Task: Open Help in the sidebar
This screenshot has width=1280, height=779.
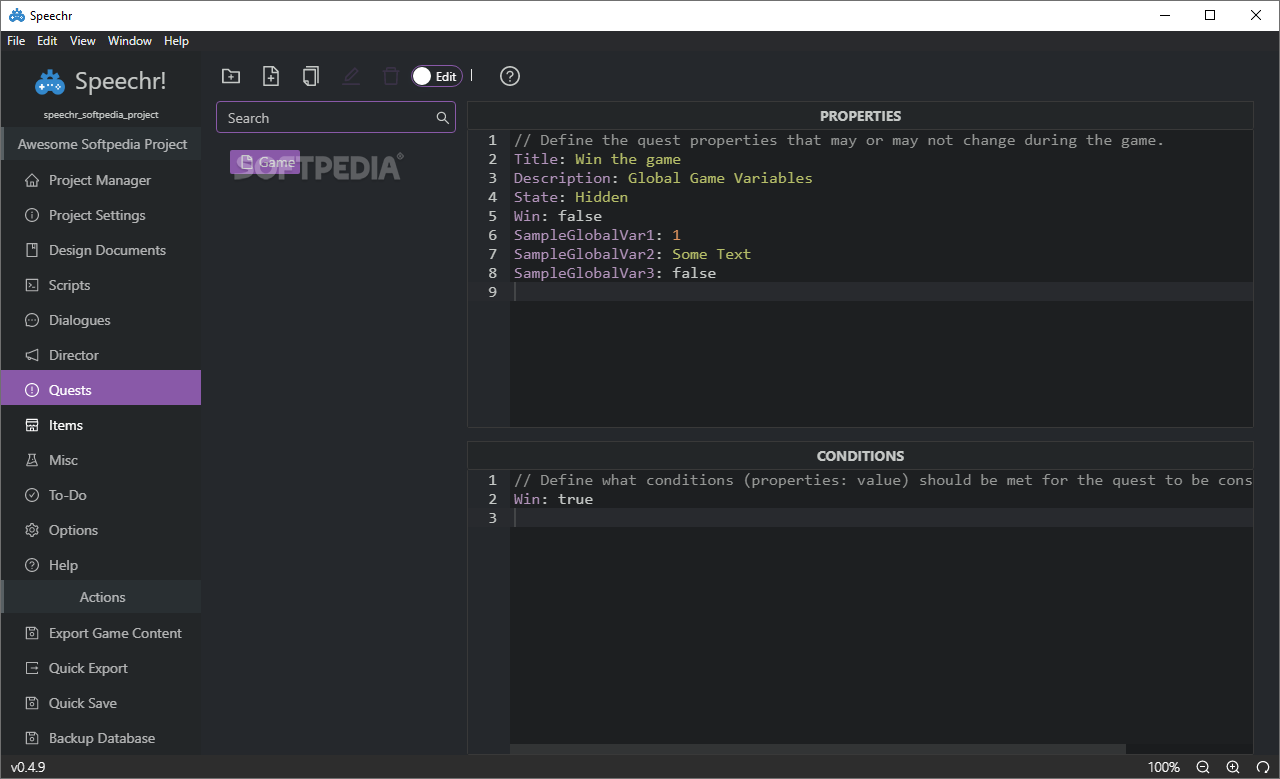Action: (101, 565)
